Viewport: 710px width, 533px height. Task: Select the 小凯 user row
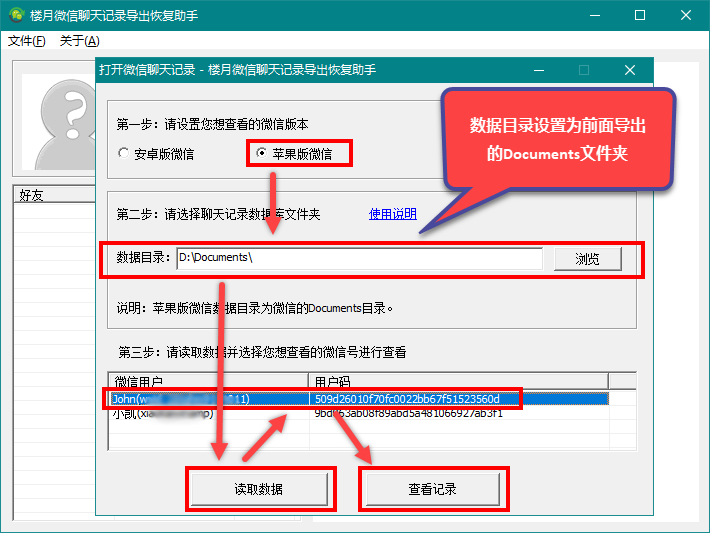(x=208, y=413)
